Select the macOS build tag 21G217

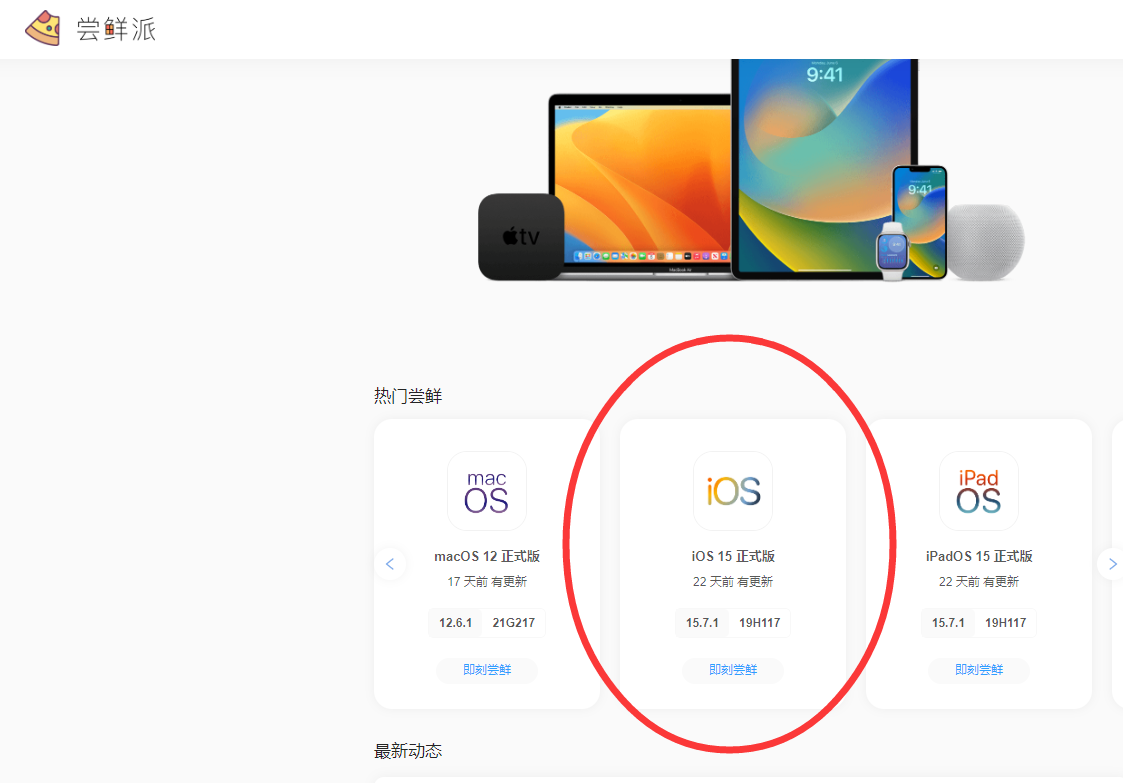pyautogui.click(x=514, y=623)
